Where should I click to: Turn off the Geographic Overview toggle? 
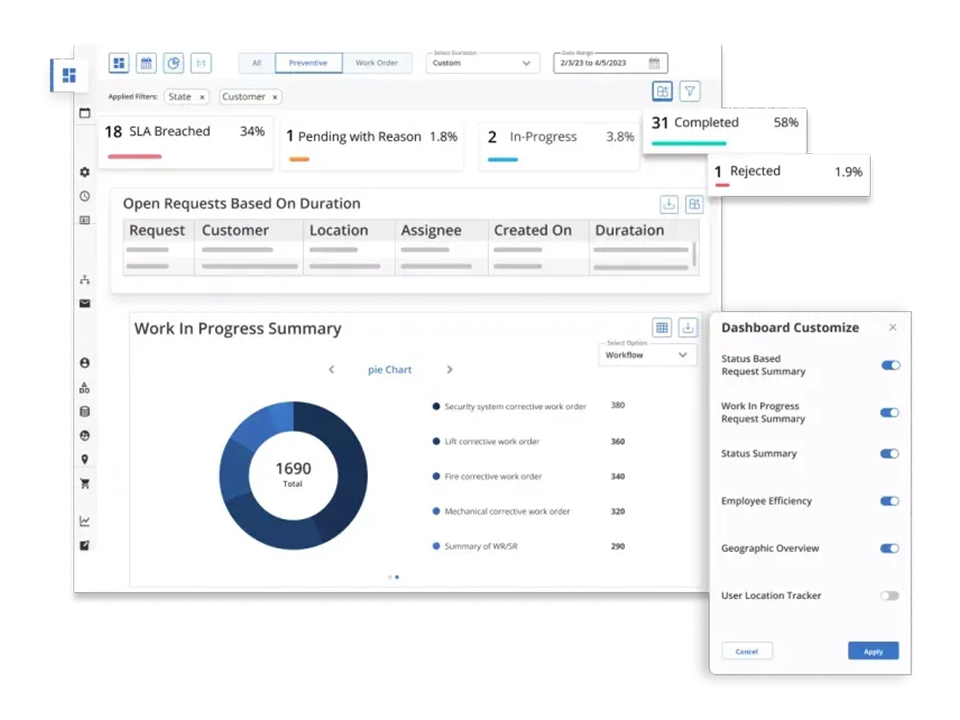point(889,549)
